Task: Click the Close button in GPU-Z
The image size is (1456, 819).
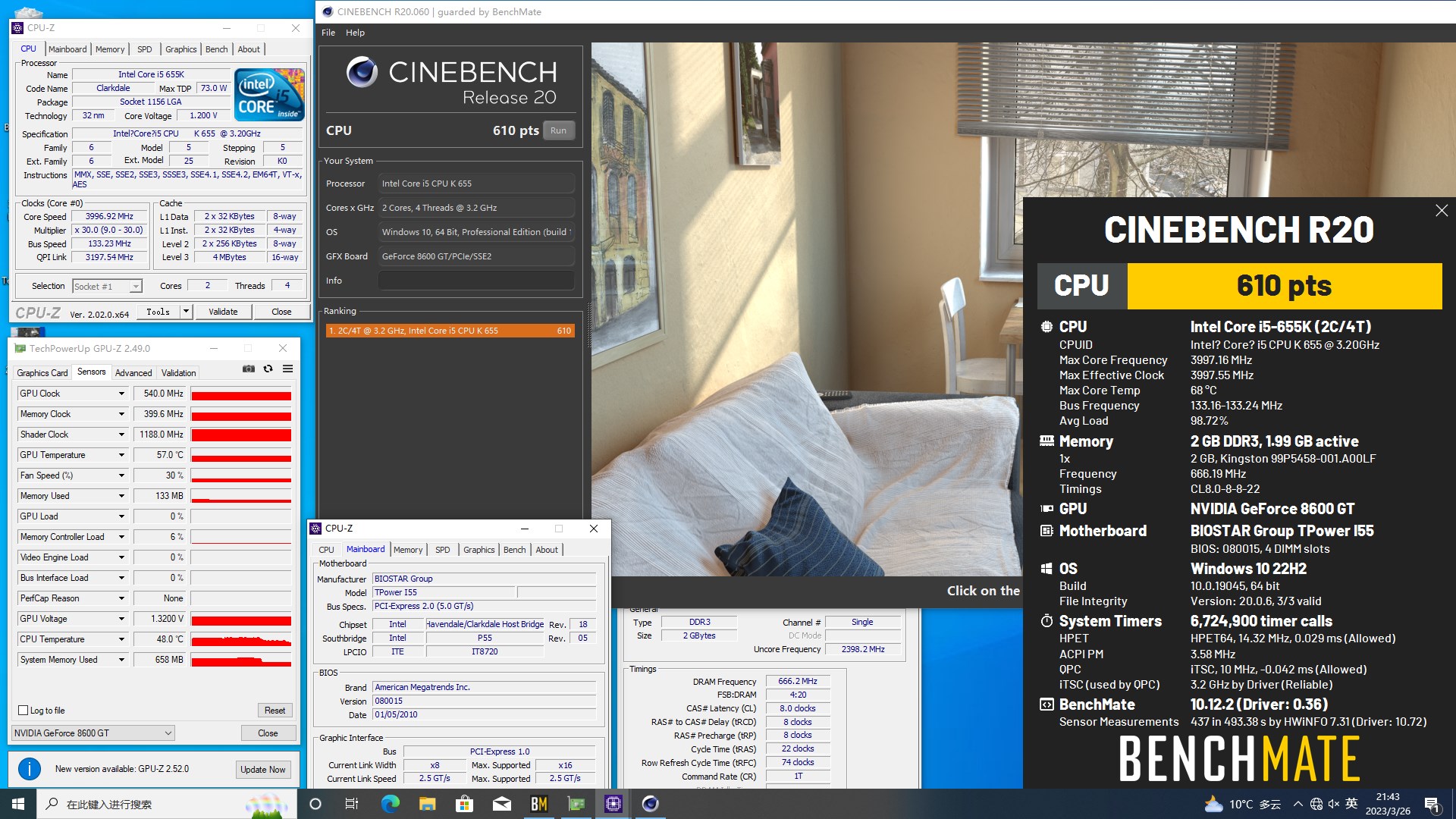Action: [x=268, y=733]
